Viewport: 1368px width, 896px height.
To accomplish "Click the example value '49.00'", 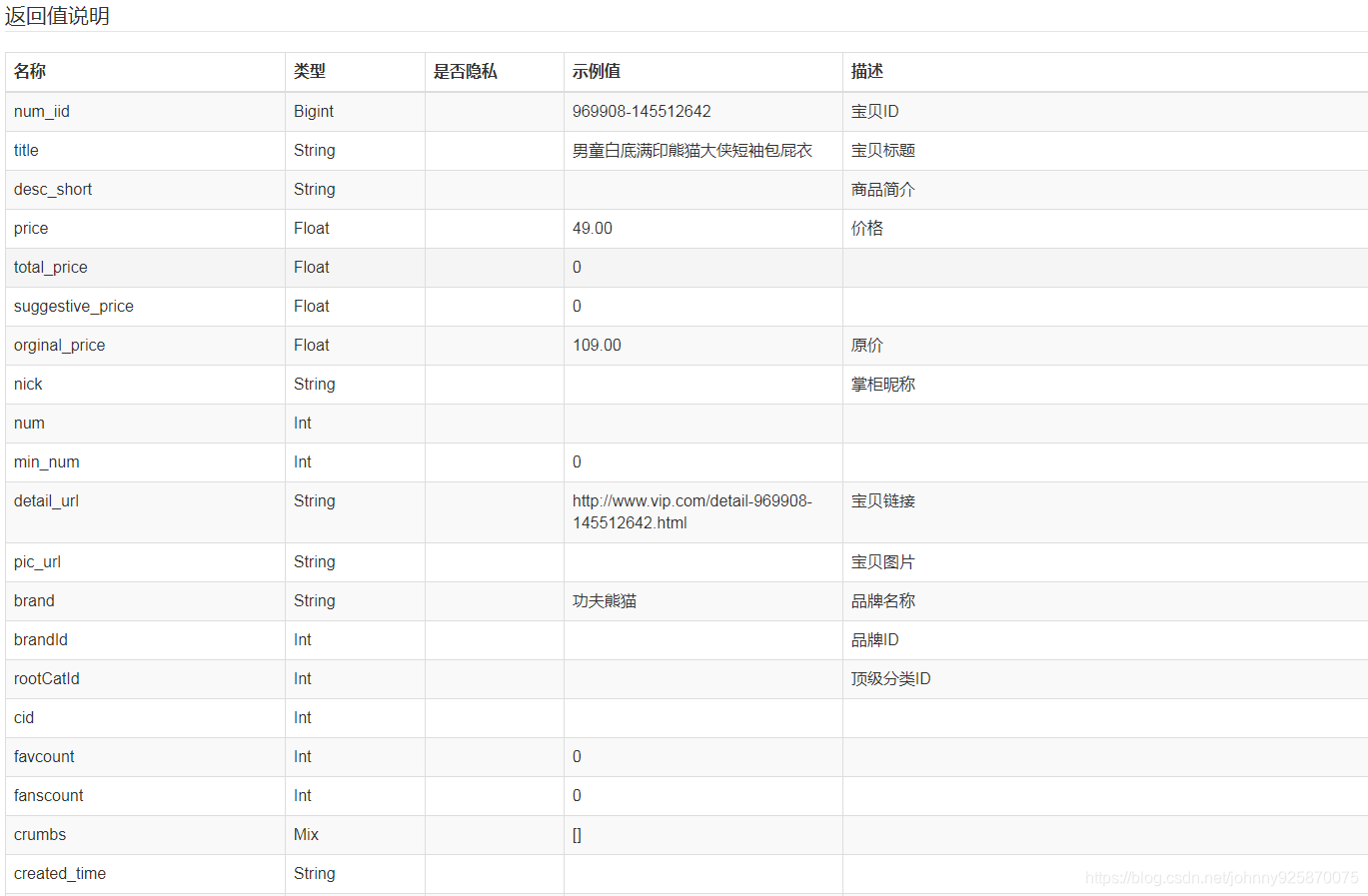I will (593, 228).
